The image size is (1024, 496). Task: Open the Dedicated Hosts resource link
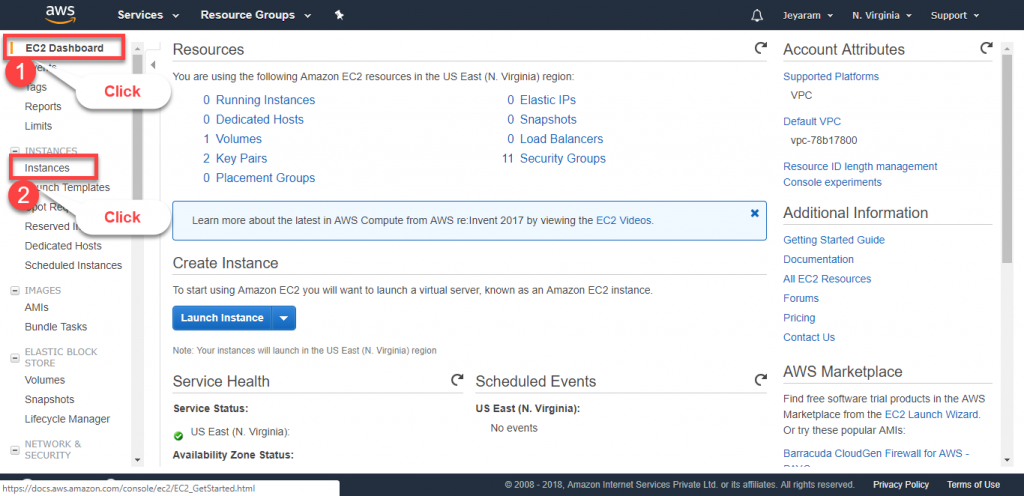[x=260, y=119]
